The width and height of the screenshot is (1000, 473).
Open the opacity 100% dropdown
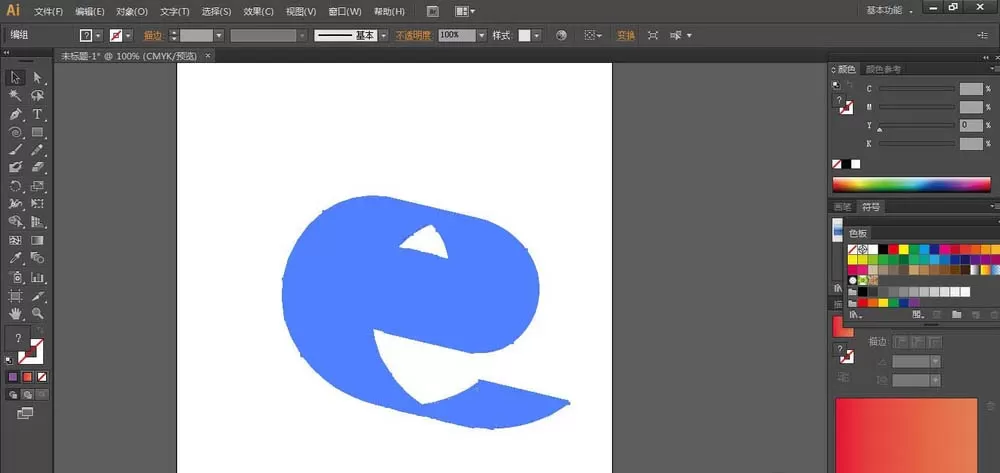pyautogui.click(x=482, y=36)
